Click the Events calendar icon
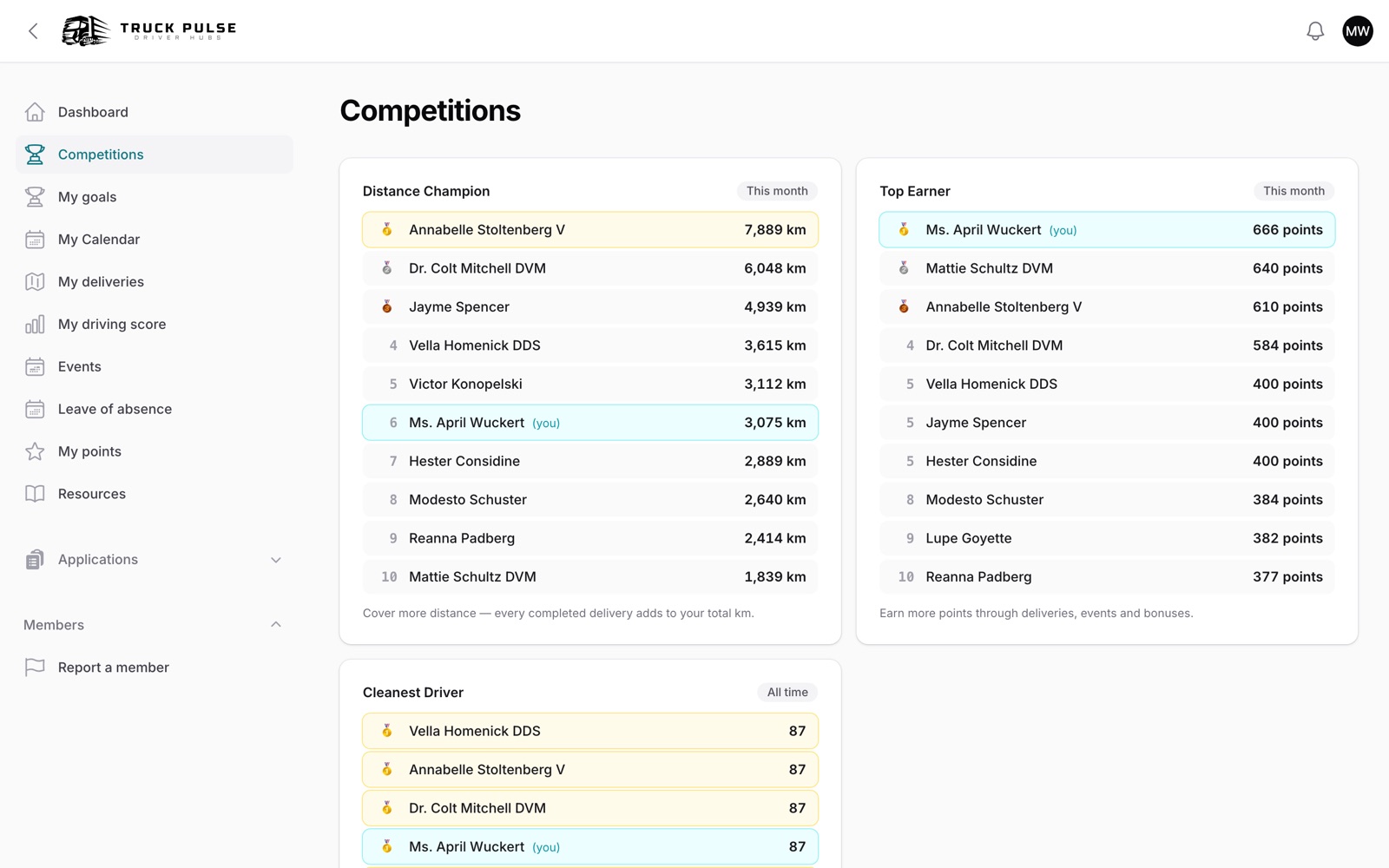This screenshot has width=1389, height=868. click(x=35, y=367)
